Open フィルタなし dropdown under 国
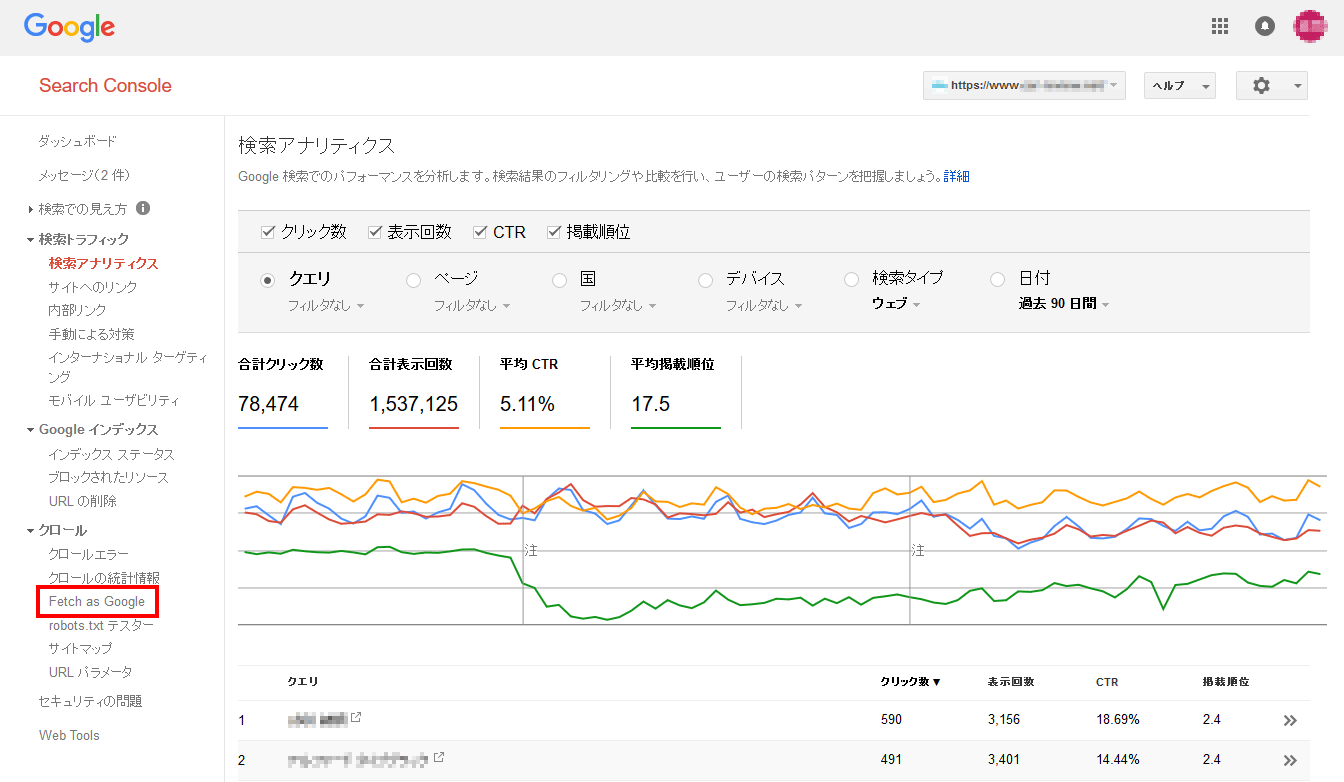Image resolution: width=1344 pixels, height=782 pixels. coord(618,305)
